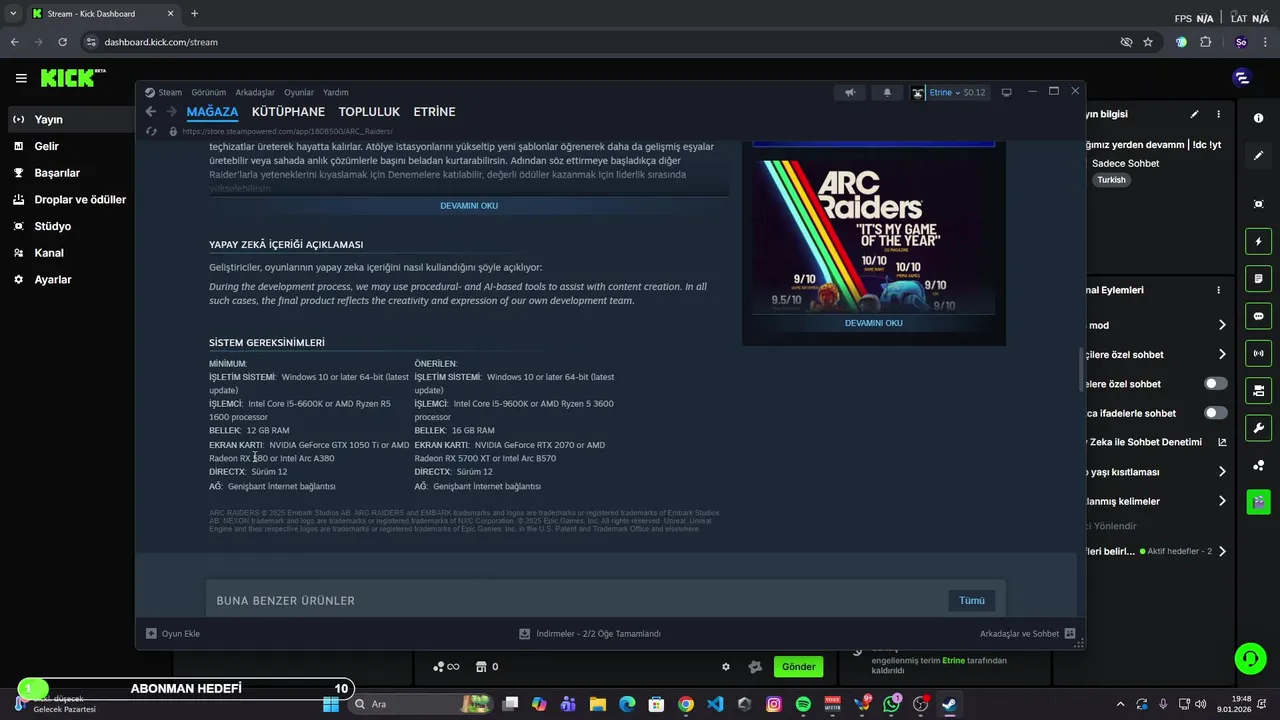Expand Aktif hedefler row chevron
Image resolution: width=1280 pixels, height=720 pixels.
tap(1222, 551)
